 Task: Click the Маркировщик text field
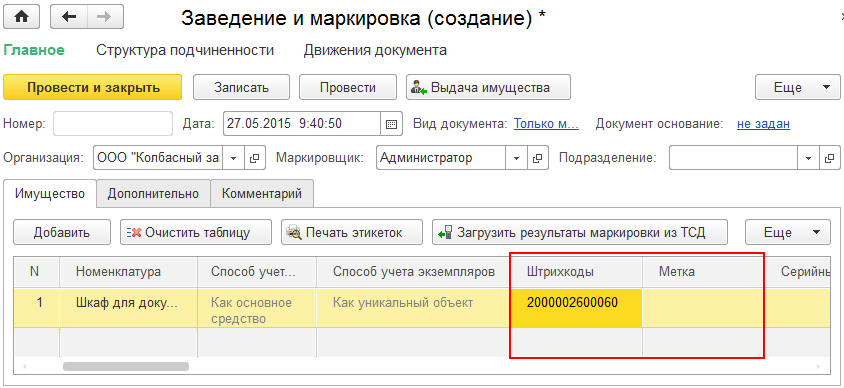(441, 158)
